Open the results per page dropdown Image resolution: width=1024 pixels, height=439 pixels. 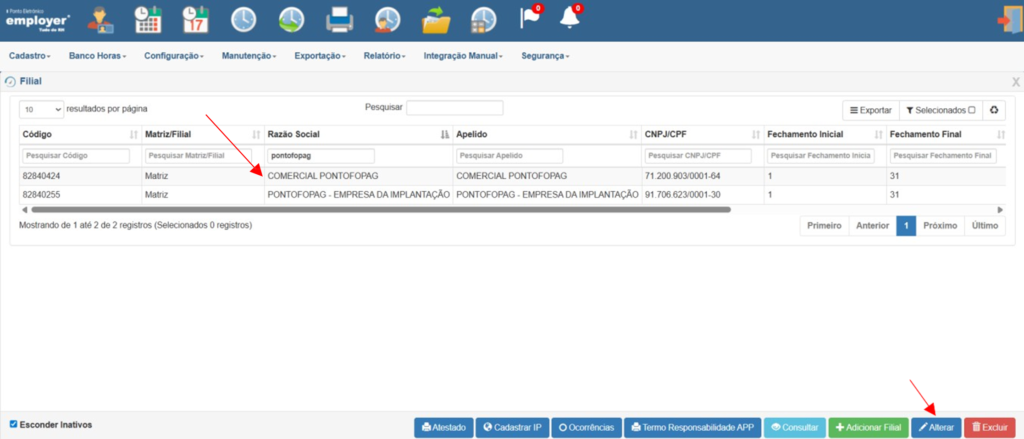(42, 109)
